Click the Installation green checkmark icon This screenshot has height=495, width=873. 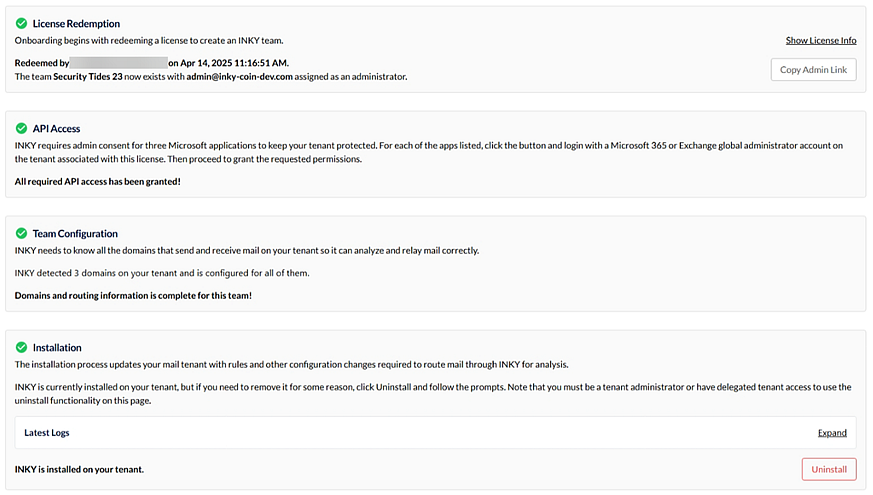21,348
